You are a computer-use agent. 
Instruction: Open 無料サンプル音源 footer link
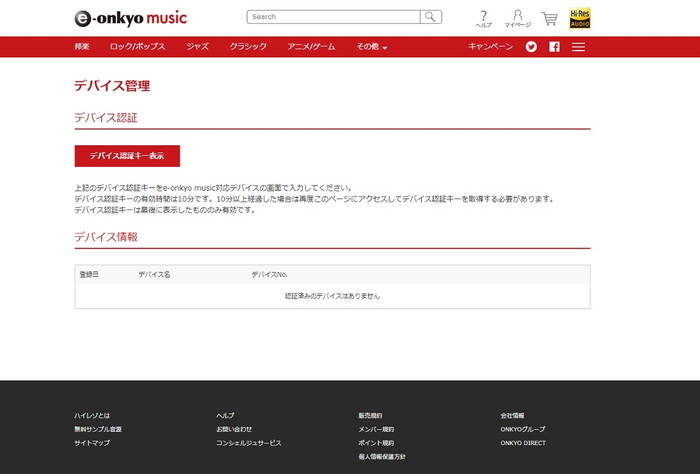pyautogui.click(x=98, y=429)
